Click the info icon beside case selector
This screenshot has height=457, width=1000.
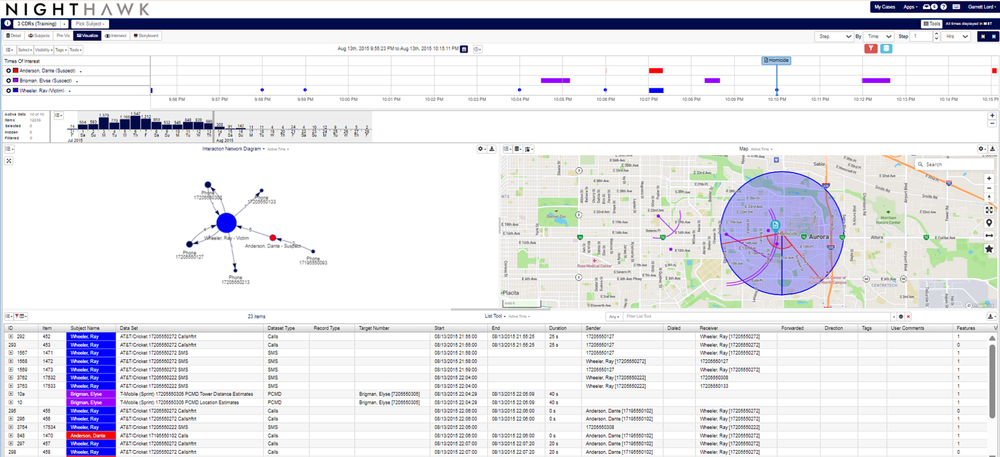(7, 23)
